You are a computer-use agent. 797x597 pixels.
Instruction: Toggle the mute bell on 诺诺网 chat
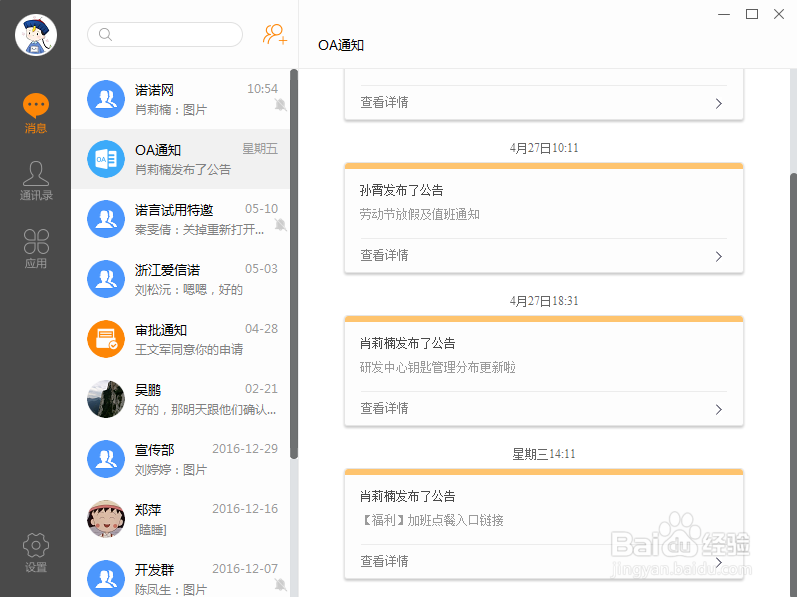[x=281, y=105]
